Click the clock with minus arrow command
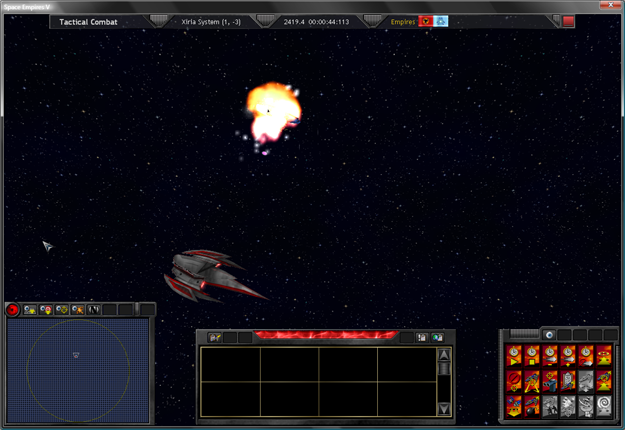 tap(550, 355)
